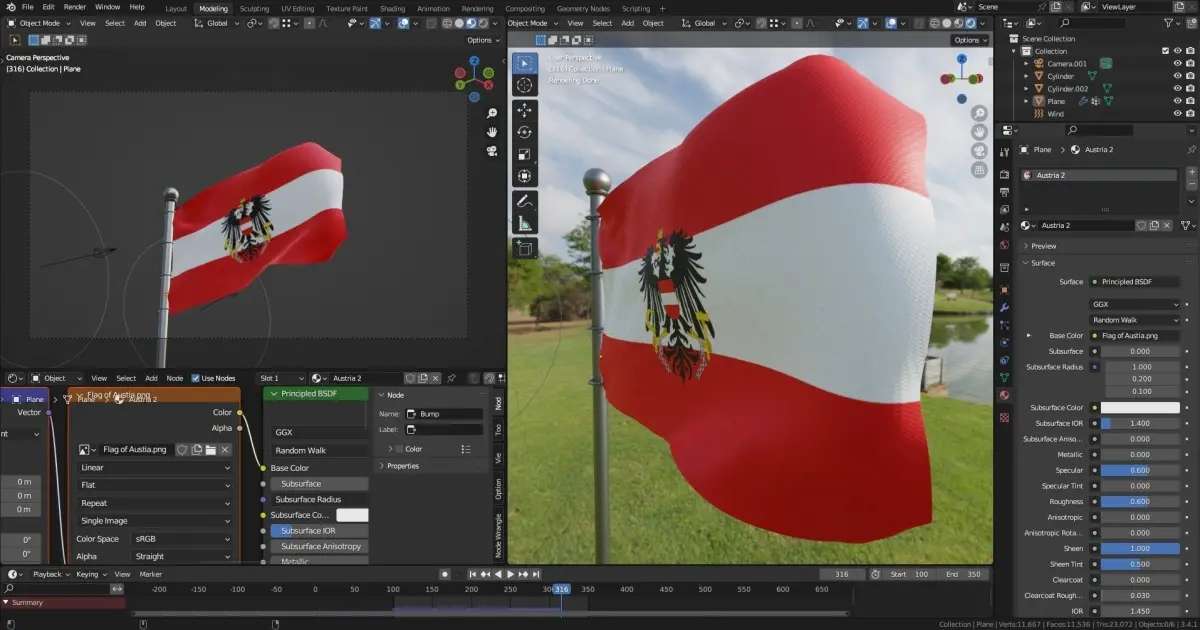Select the Move tool in right viewport
The image size is (1200, 630).
tap(524, 111)
